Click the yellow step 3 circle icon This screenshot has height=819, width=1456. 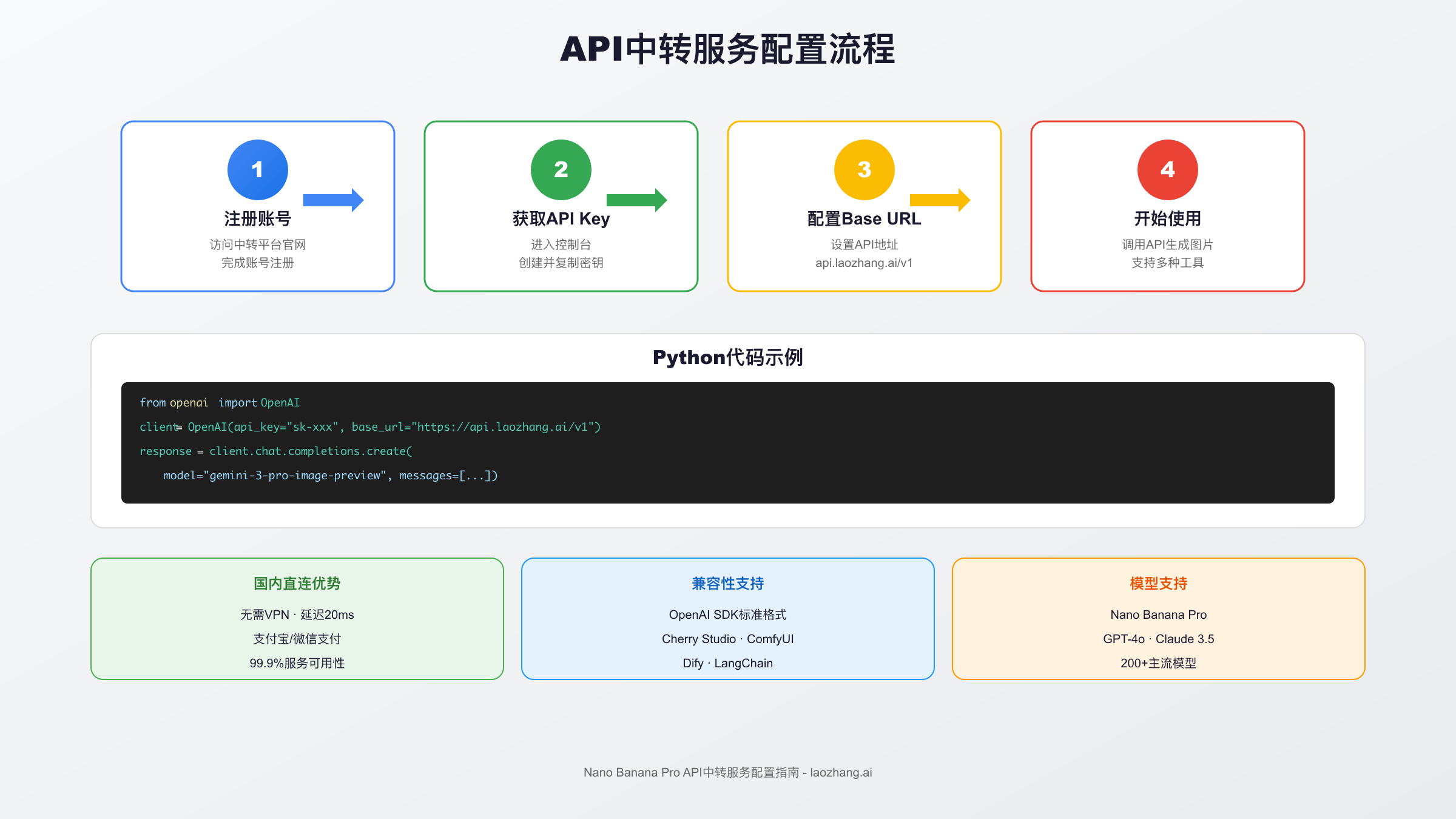pyautogui.click(x=864, y=170)
